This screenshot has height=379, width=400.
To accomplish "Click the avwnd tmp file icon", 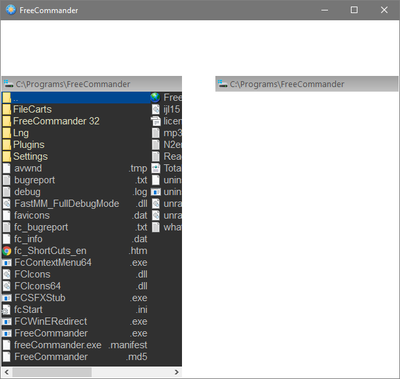I will tap(7, 168).
